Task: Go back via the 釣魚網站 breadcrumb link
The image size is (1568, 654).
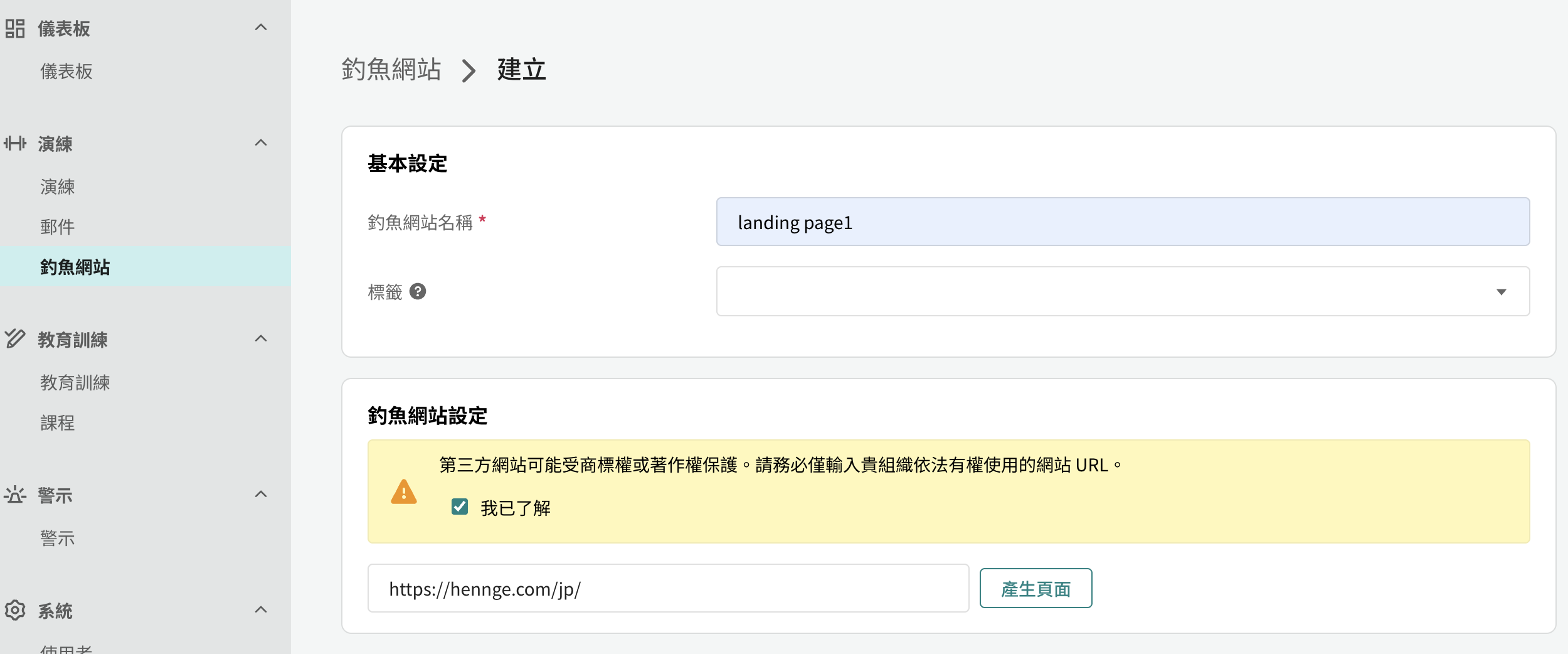Action: pos(391,69)
